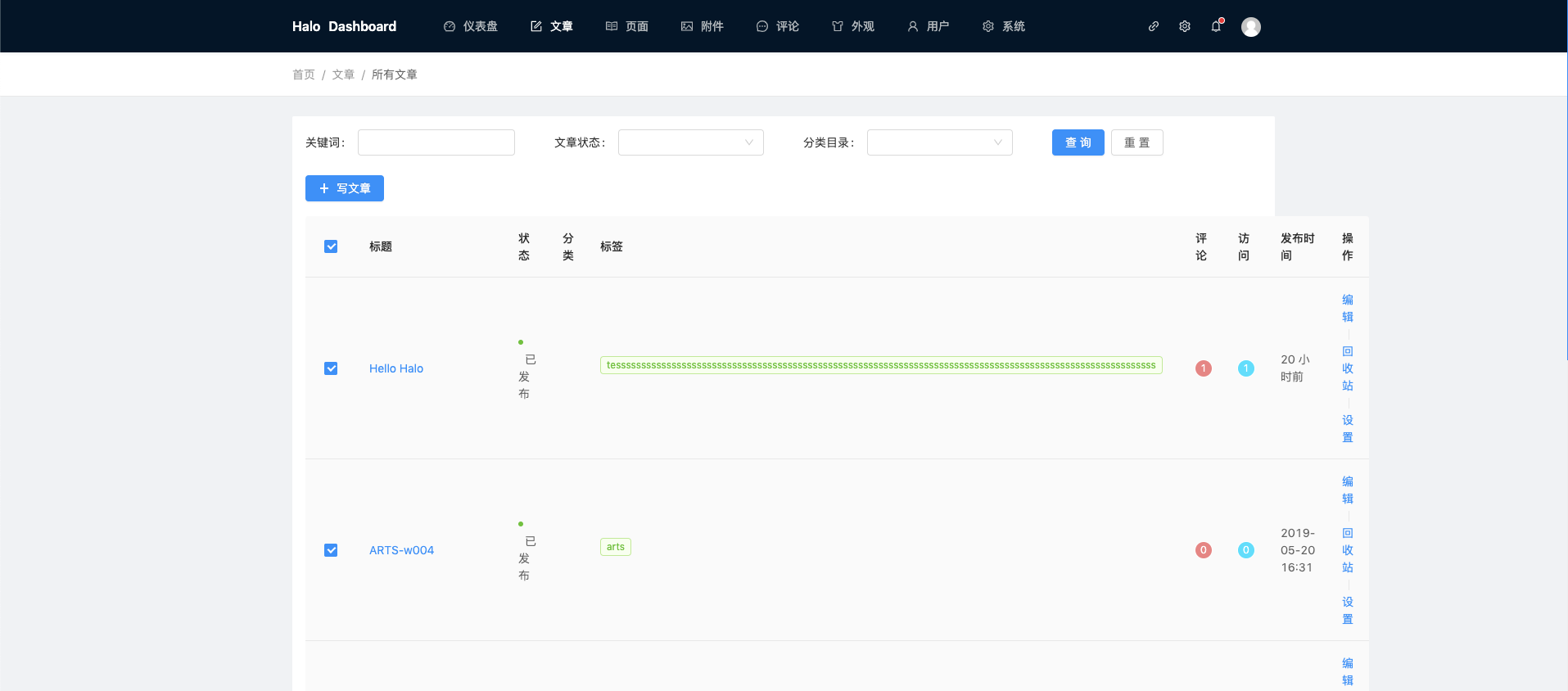Open 设置 for ARTS-w004

click(1348, 610)
